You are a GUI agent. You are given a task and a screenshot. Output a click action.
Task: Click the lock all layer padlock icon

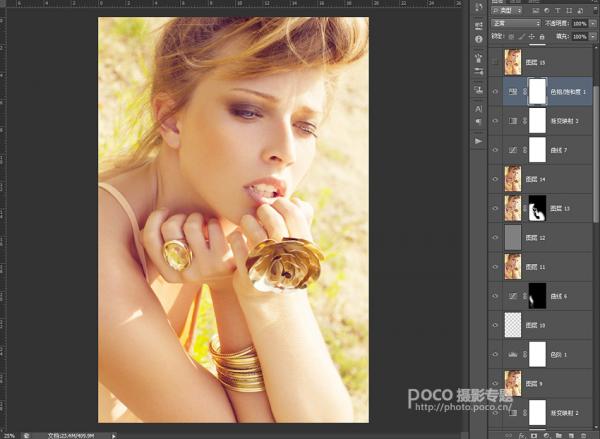pos(542,37)
